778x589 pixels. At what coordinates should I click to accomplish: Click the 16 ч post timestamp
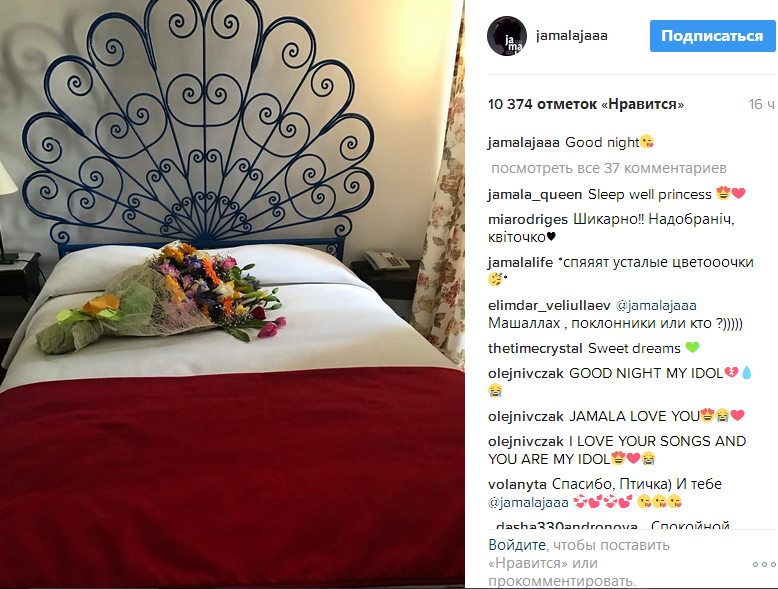click(762, 104)
